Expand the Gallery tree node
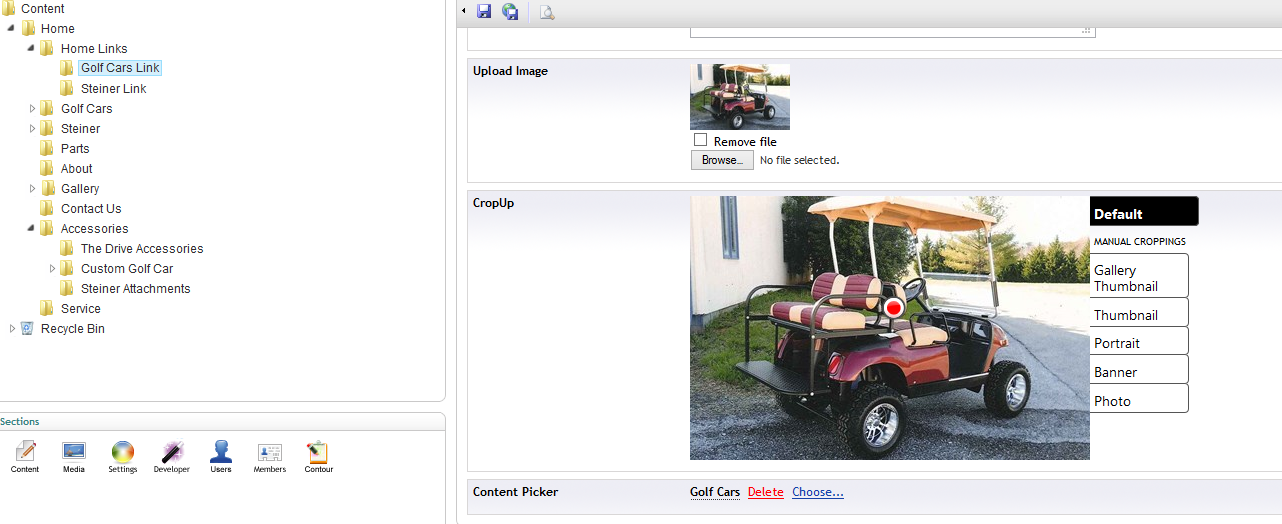This screenshot has width=1282, height=524. tap(32, 188)
